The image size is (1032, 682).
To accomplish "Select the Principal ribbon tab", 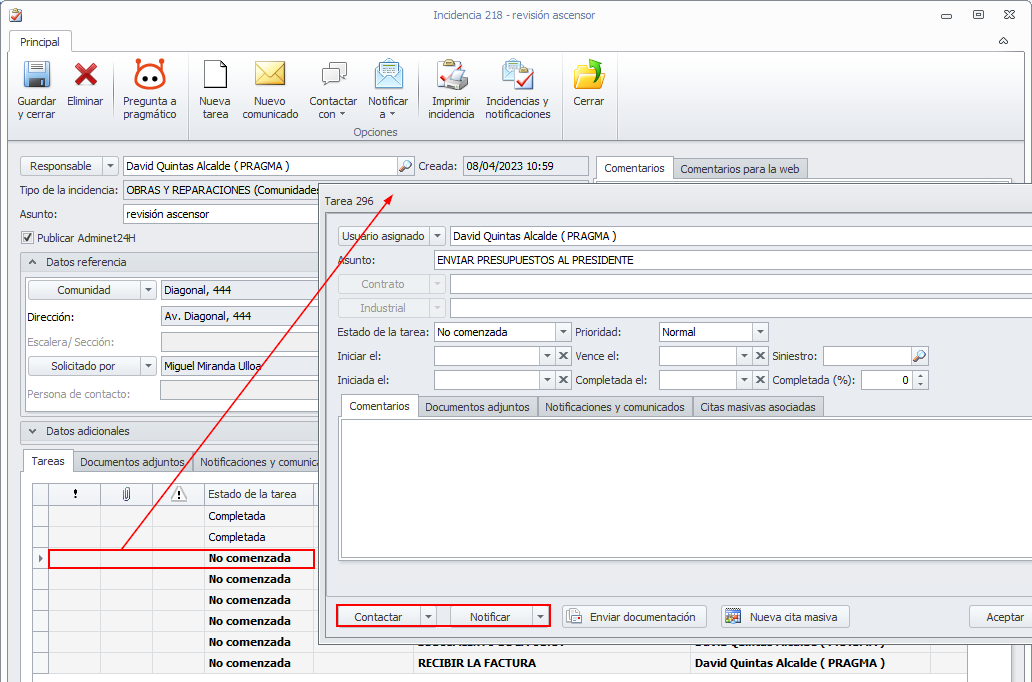I will tap(39, 41).
